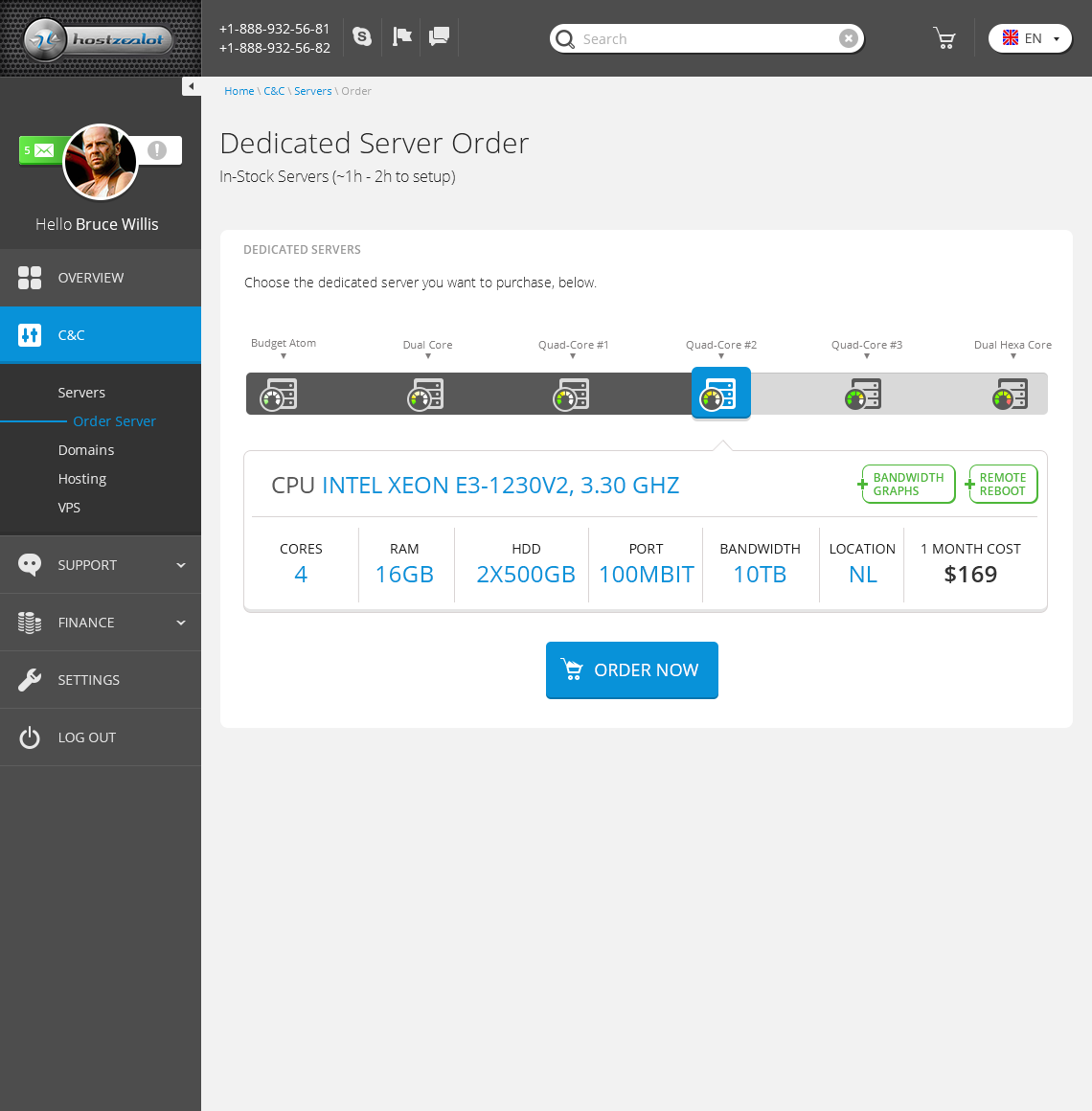Select Quad-Core #1 server icon

pos(571,395)
